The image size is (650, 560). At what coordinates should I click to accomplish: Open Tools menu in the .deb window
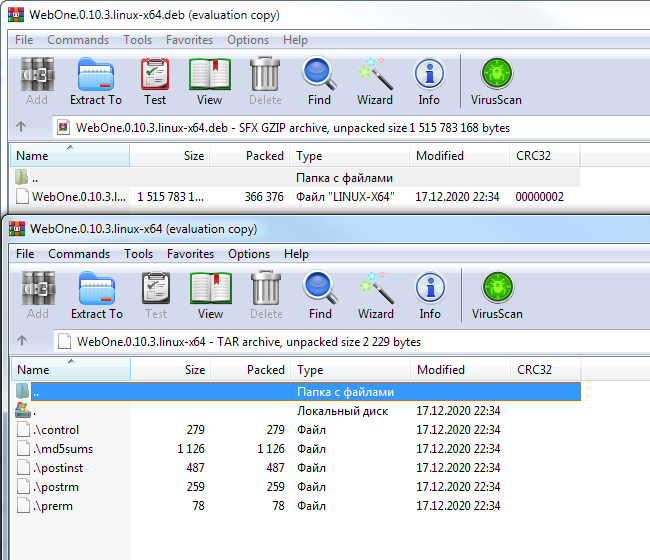tap(138, 40)
